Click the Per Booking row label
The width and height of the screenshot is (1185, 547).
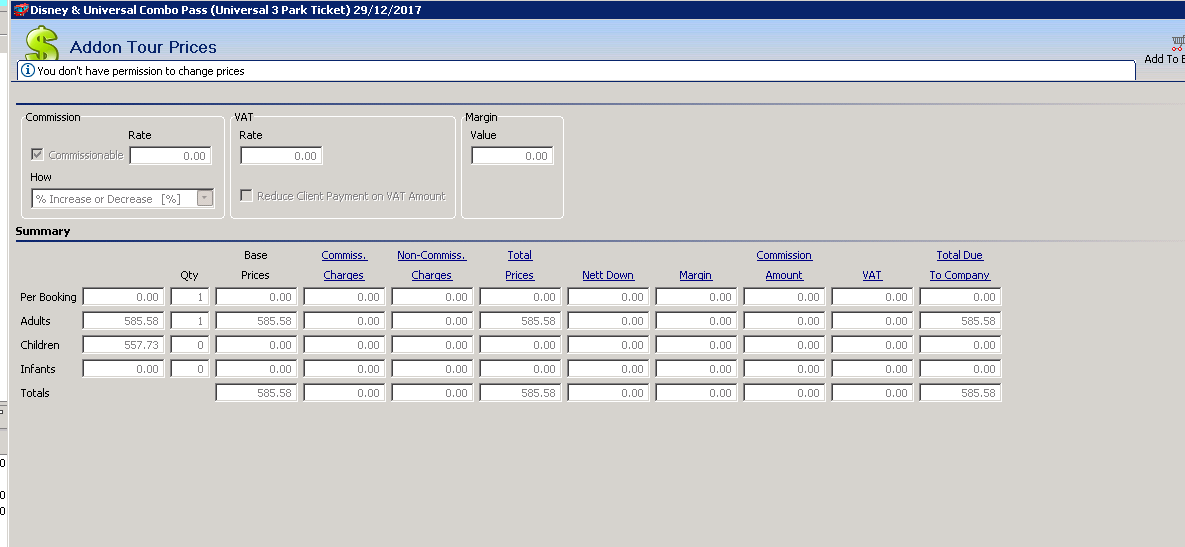[48, 297]
